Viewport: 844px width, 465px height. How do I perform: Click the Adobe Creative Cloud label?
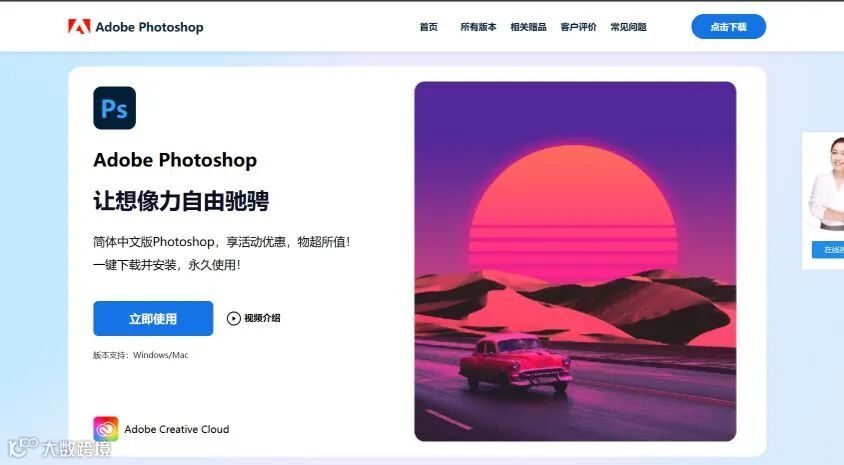click(x=177, y=429)
